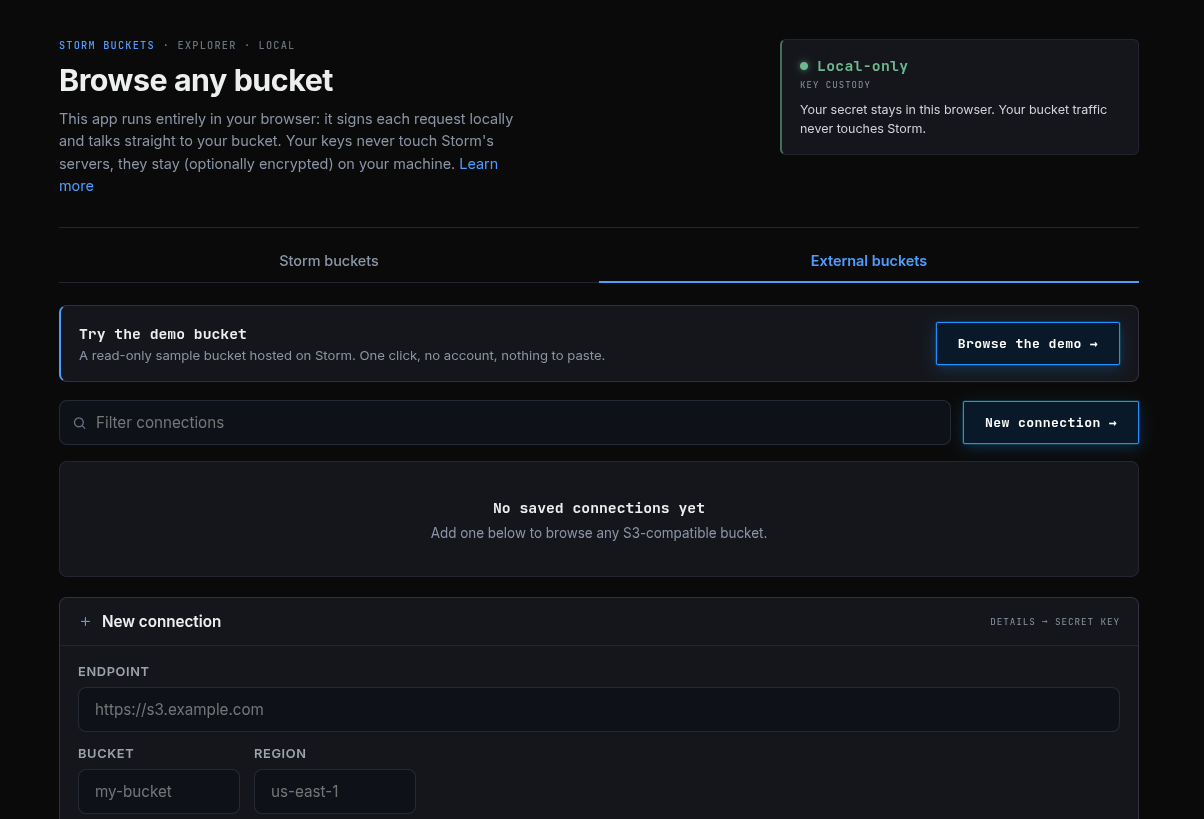Collapse the New connection panel header
Image resolution: width=1204 pixels, height=819 pixels.
coord(599,622)
